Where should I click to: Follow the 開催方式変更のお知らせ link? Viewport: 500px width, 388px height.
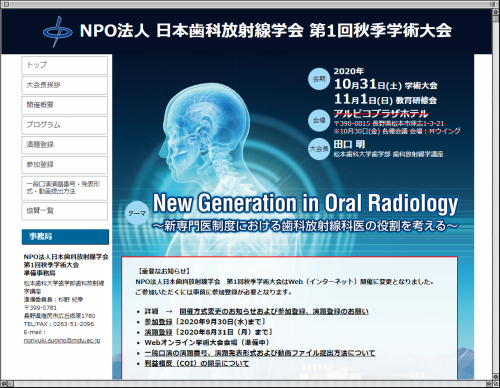click(274, 311)
